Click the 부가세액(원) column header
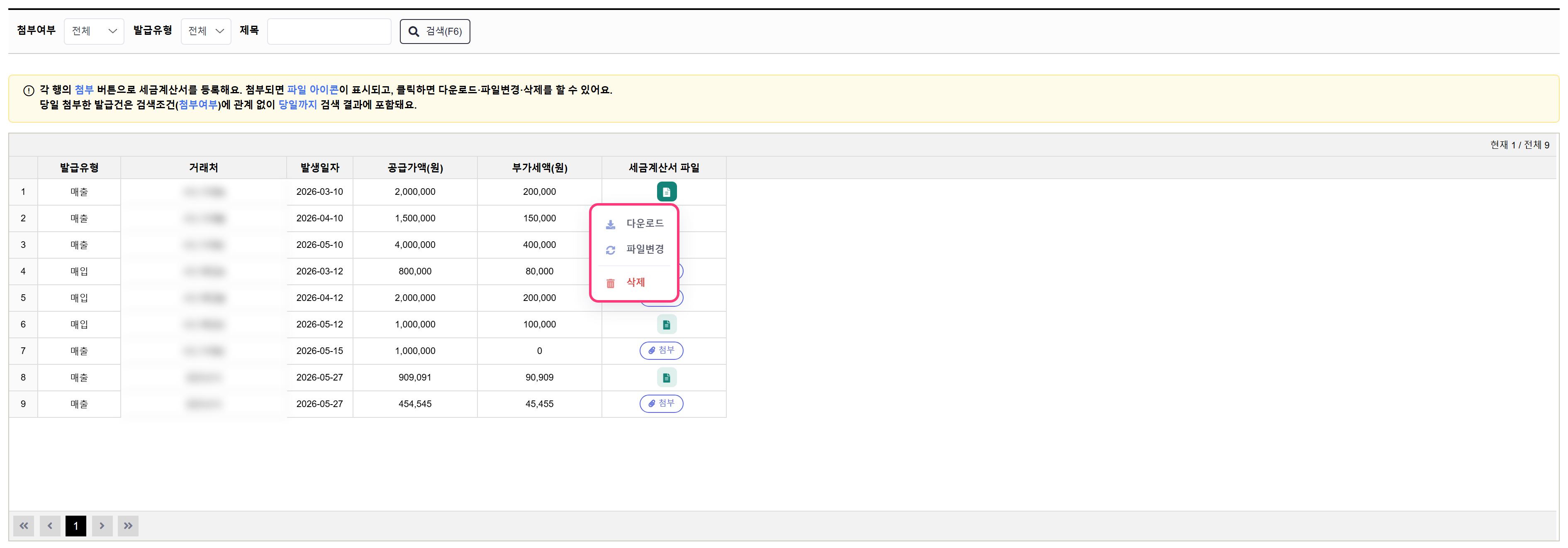The height and width of the screenshot is (548, 1568). 539,168
